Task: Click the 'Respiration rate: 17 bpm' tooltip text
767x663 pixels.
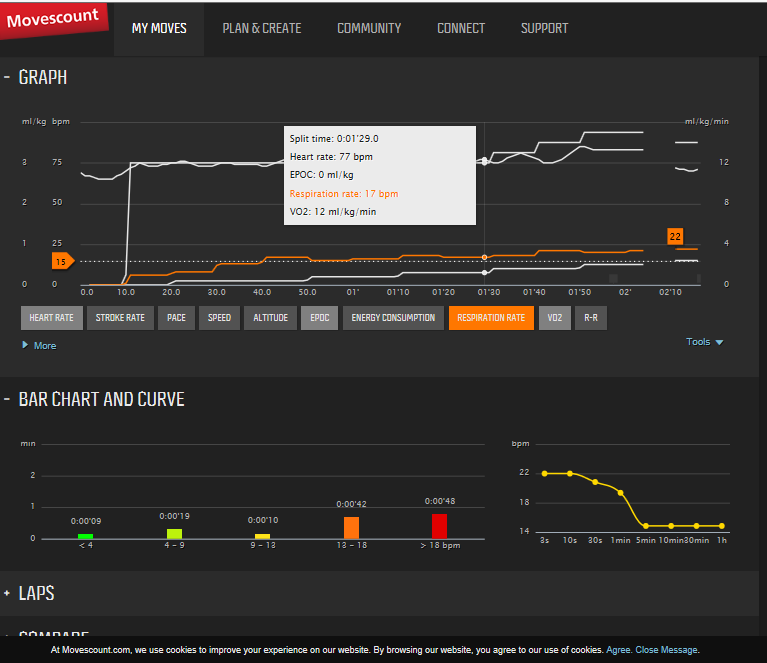Action: click(x=344, y=194)
